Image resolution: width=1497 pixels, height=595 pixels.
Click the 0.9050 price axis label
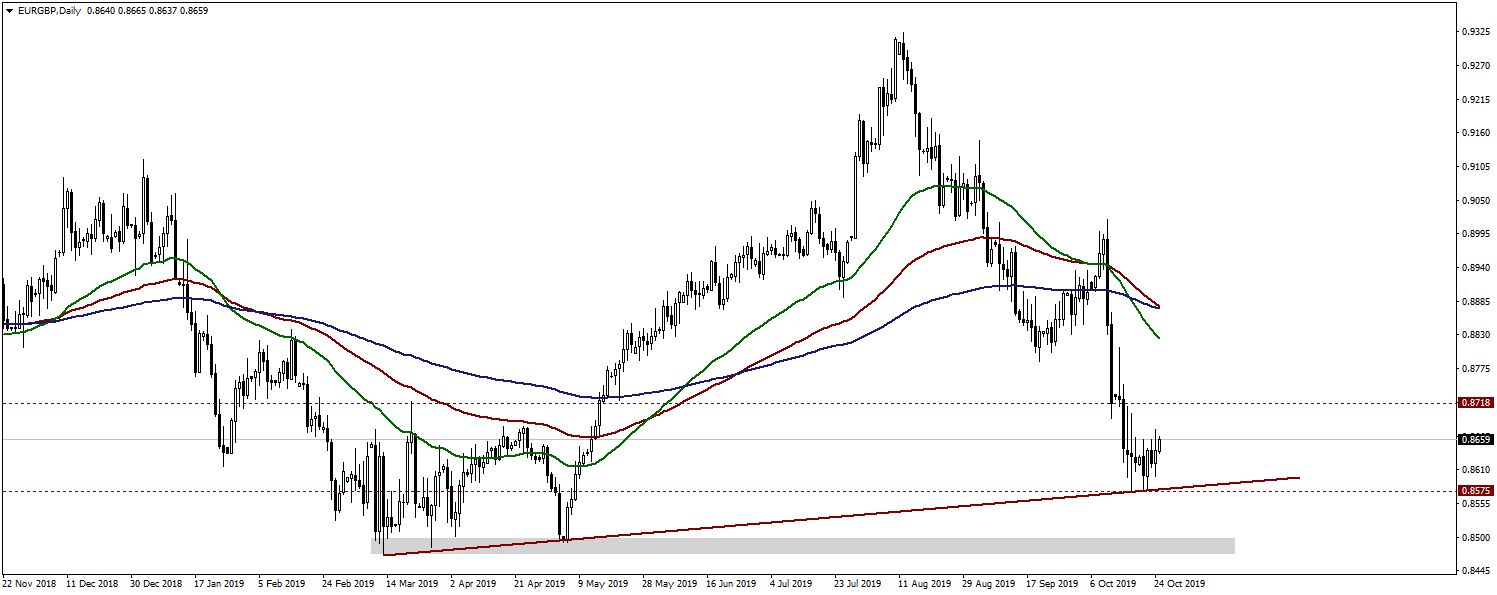[x=1475, y=201]
